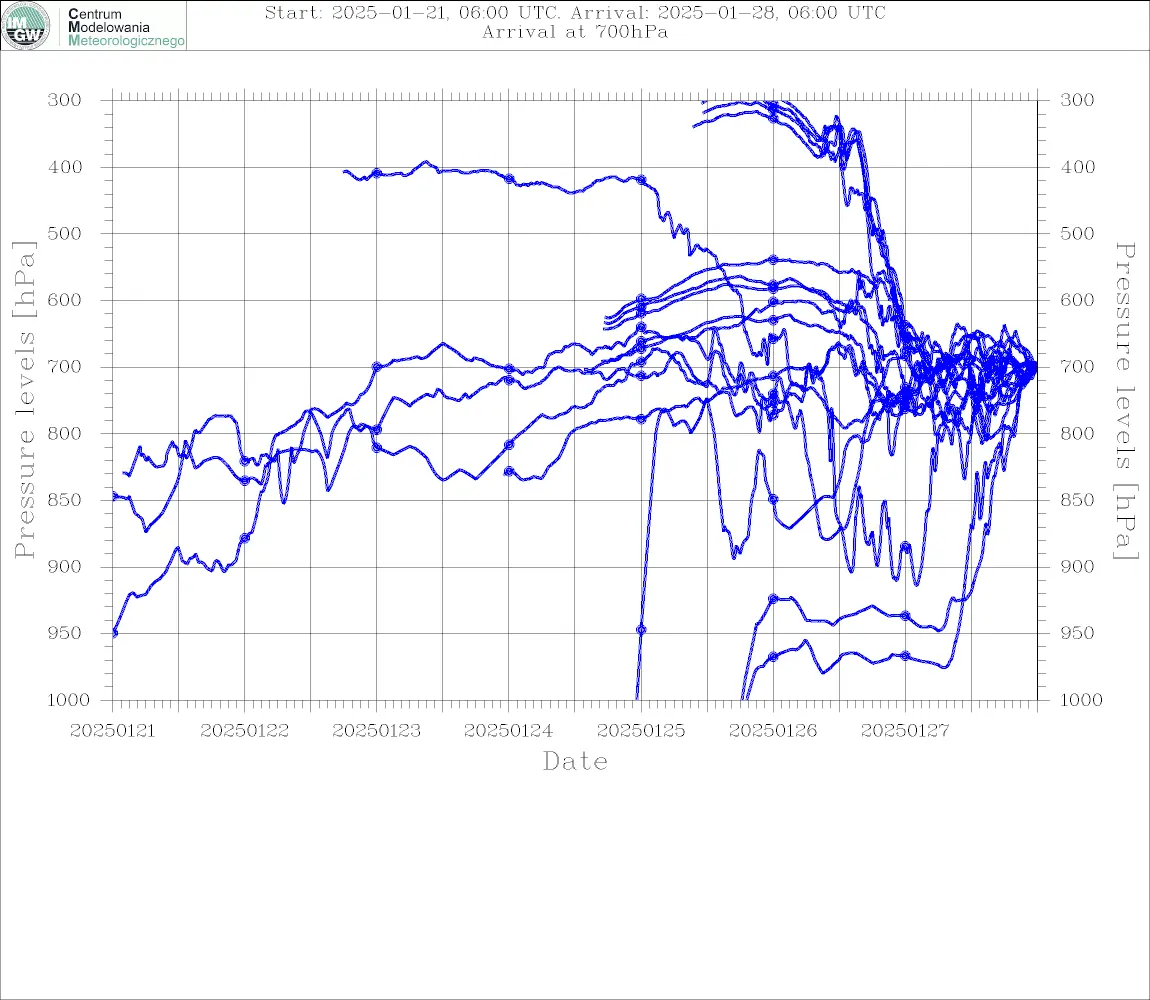Click the left axis 1000 label
This screenshot has height=1000, width=1150.
tap(68, 700)
